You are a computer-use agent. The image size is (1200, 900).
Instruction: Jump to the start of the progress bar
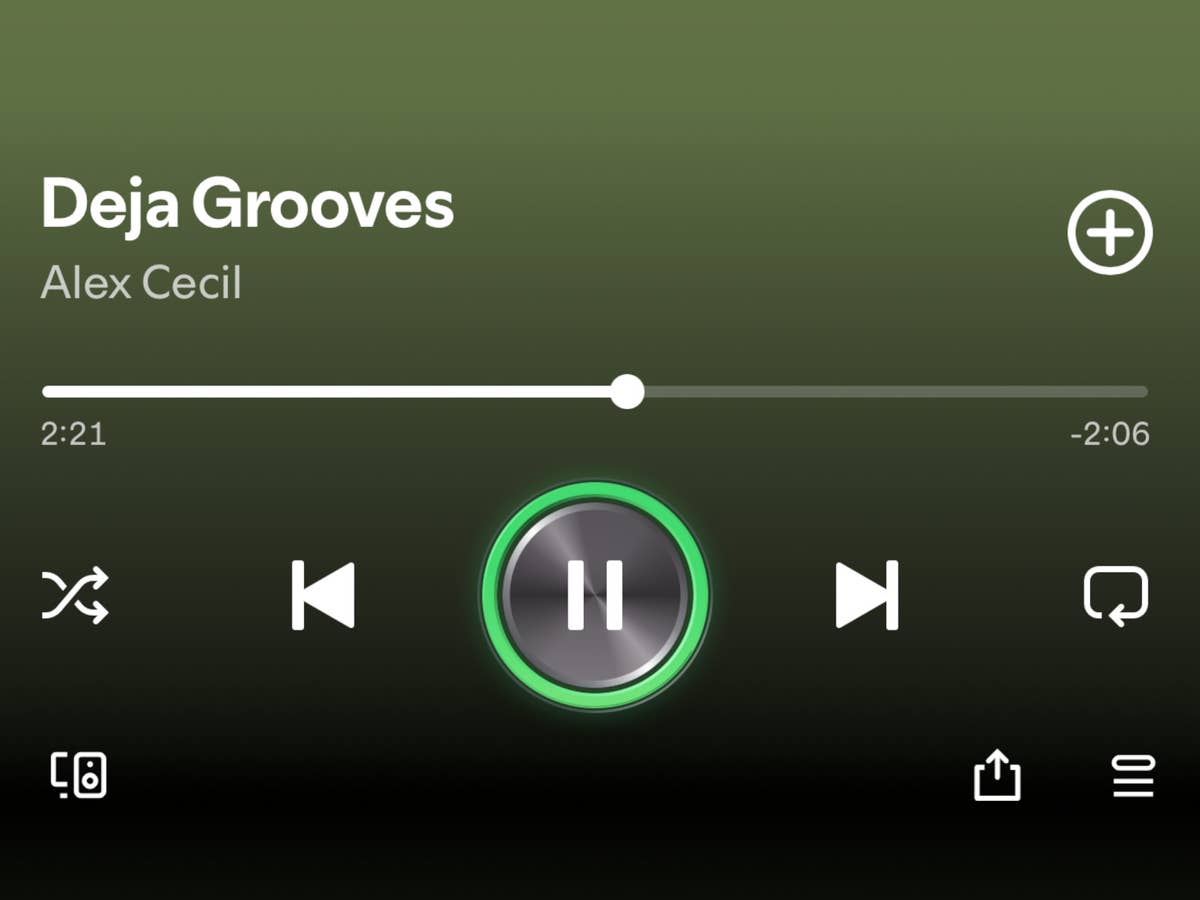click(46, 391)
